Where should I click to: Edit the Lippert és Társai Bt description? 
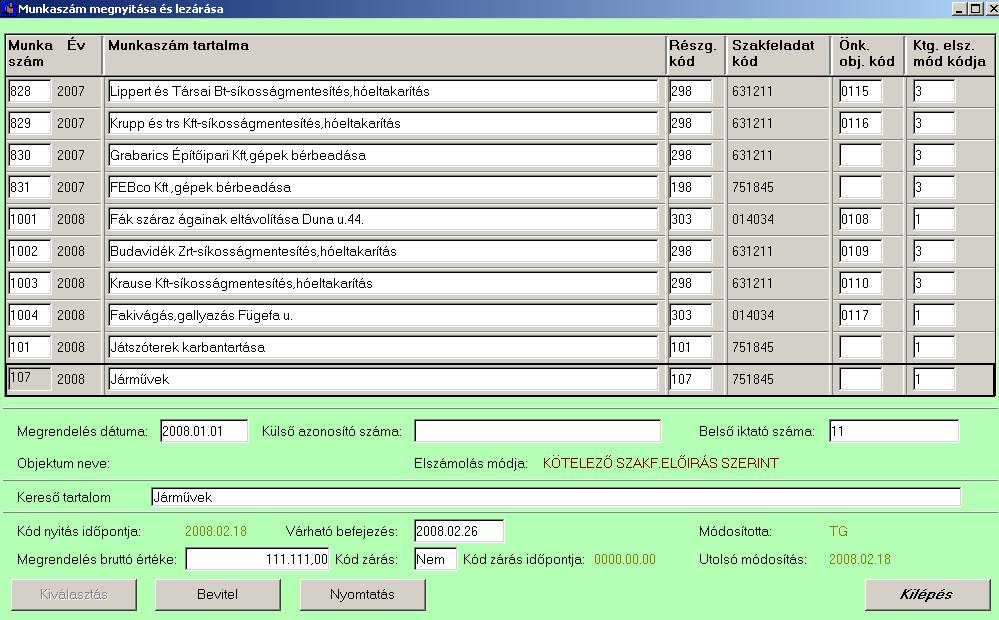point(383,91)
